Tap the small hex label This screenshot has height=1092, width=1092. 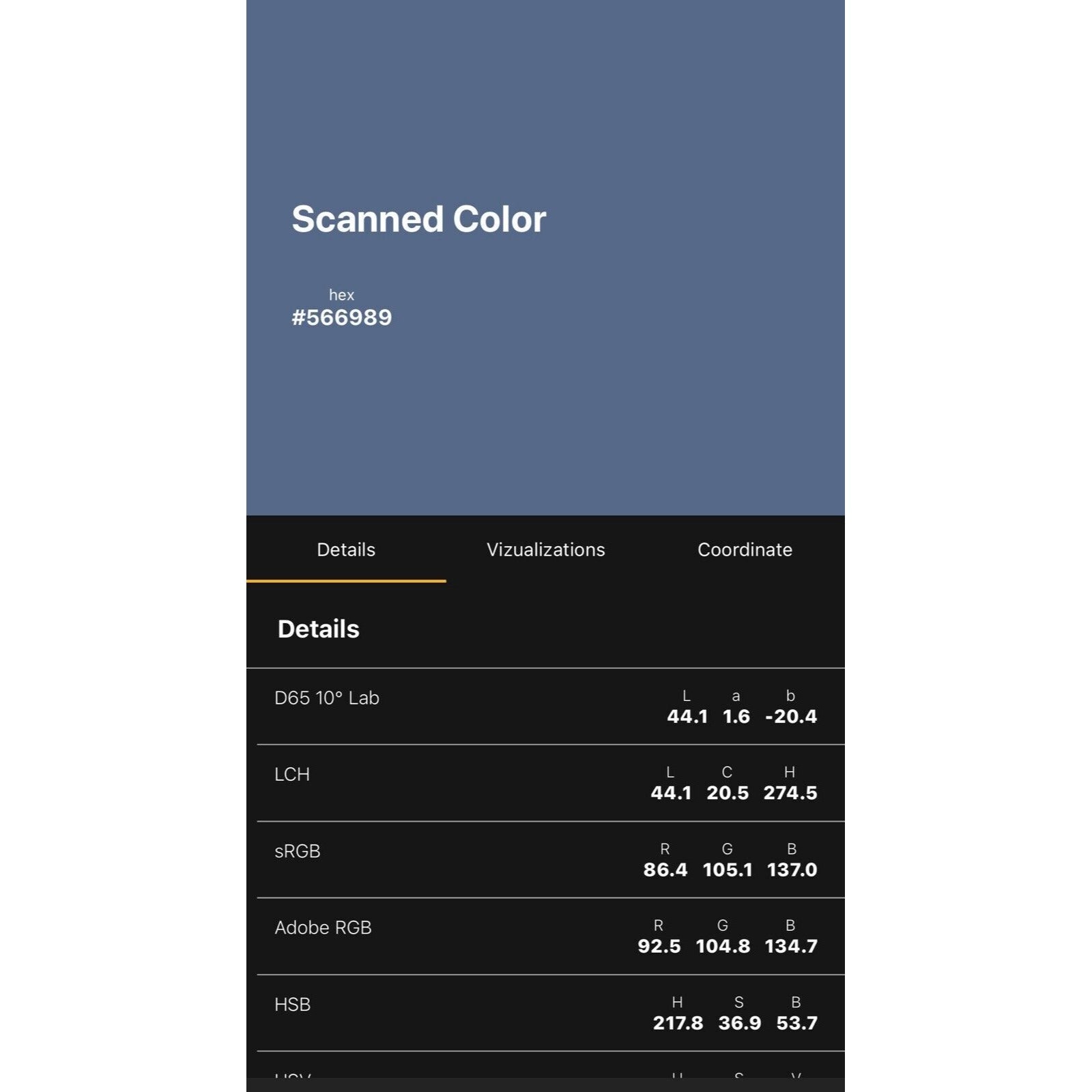[341, 295]
